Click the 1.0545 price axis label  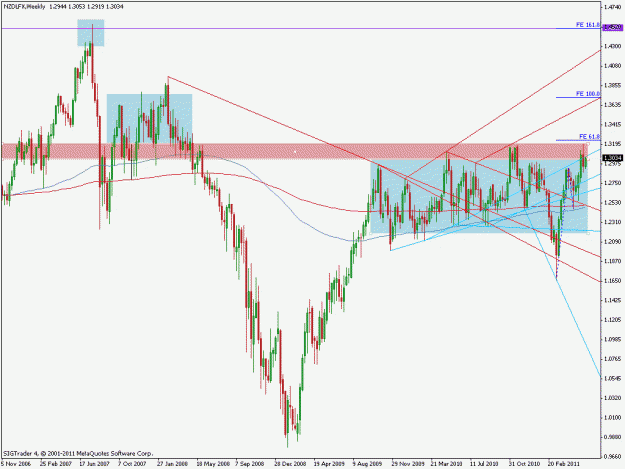[x=614, y=378]
